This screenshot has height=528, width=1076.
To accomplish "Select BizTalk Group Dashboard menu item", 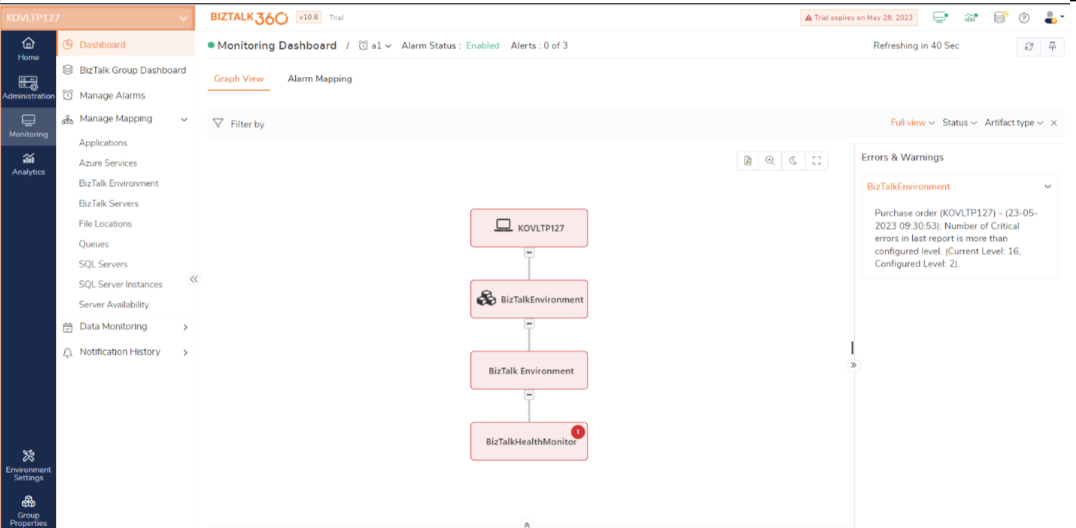I will [132, 70].
